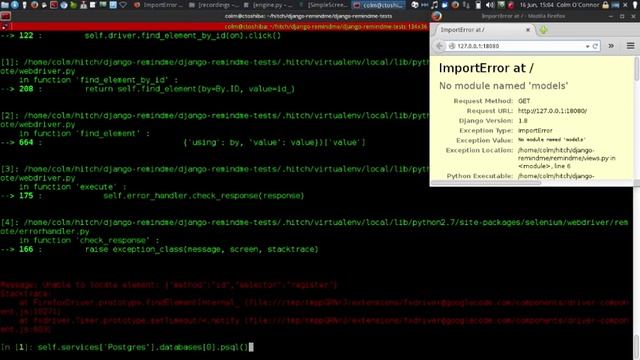Click the terminal window icon at top-left
The width and height of the screenshot is (640, 360).
coord(5,16)
